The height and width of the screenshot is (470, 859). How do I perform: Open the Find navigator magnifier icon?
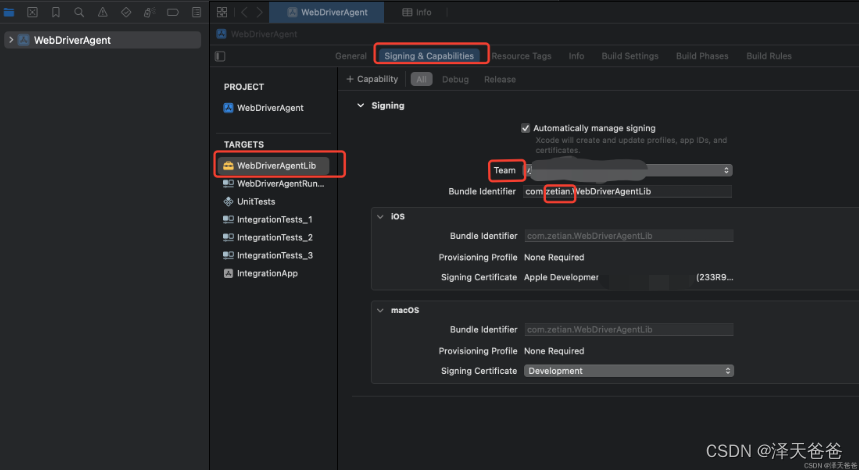(79, 12)
